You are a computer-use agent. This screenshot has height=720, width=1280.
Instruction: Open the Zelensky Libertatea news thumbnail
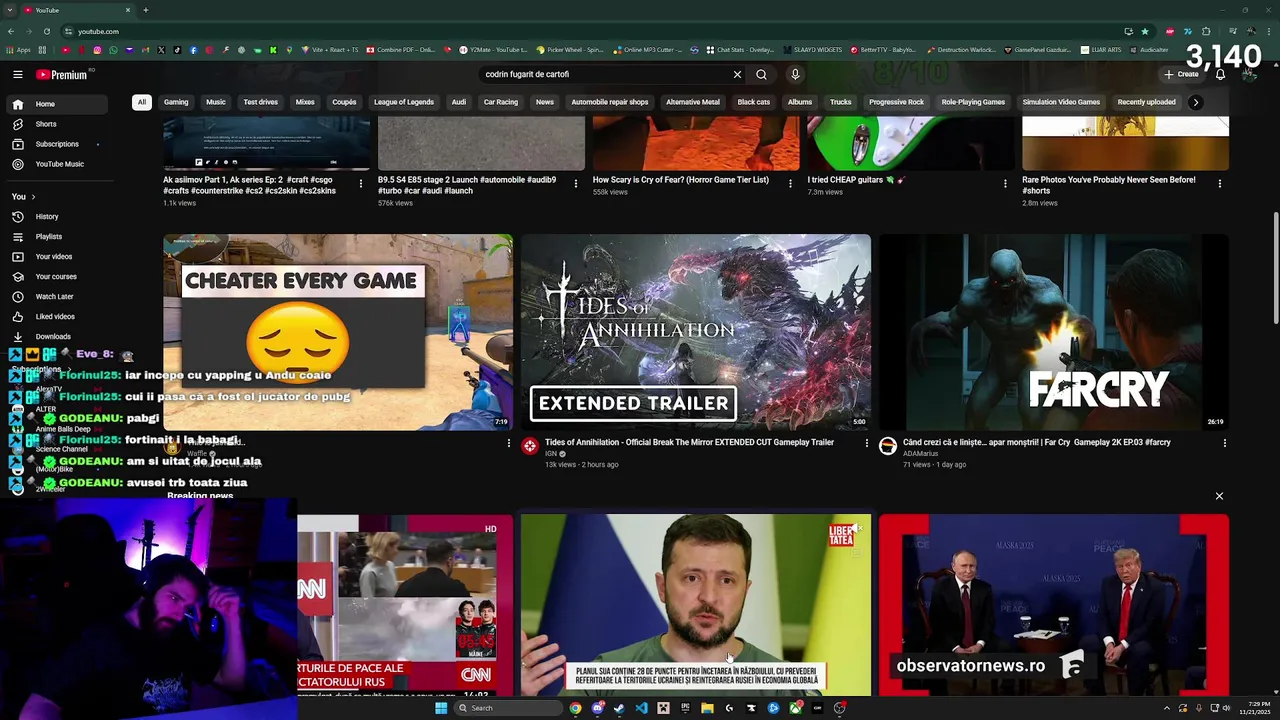pyautogui.click(x=696, y=604)
